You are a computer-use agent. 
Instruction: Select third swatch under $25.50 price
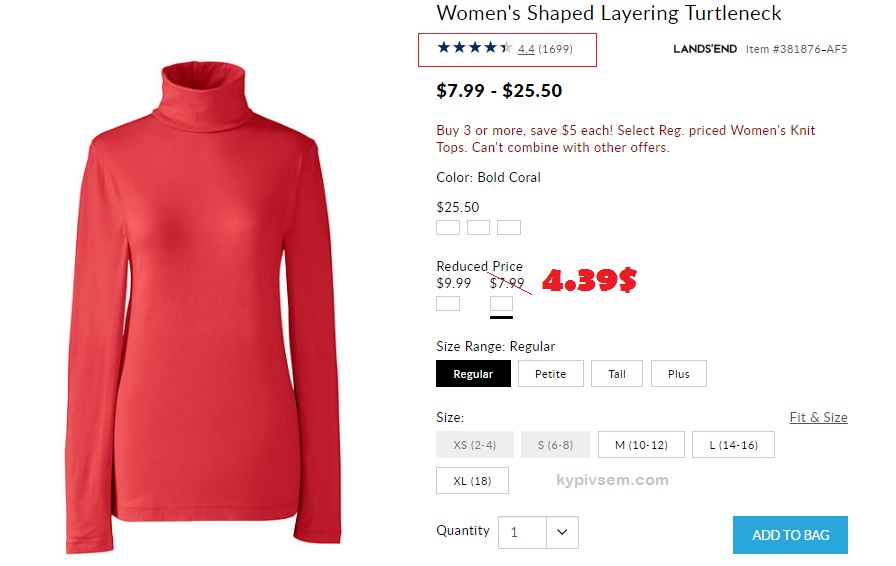click(509, 228)
